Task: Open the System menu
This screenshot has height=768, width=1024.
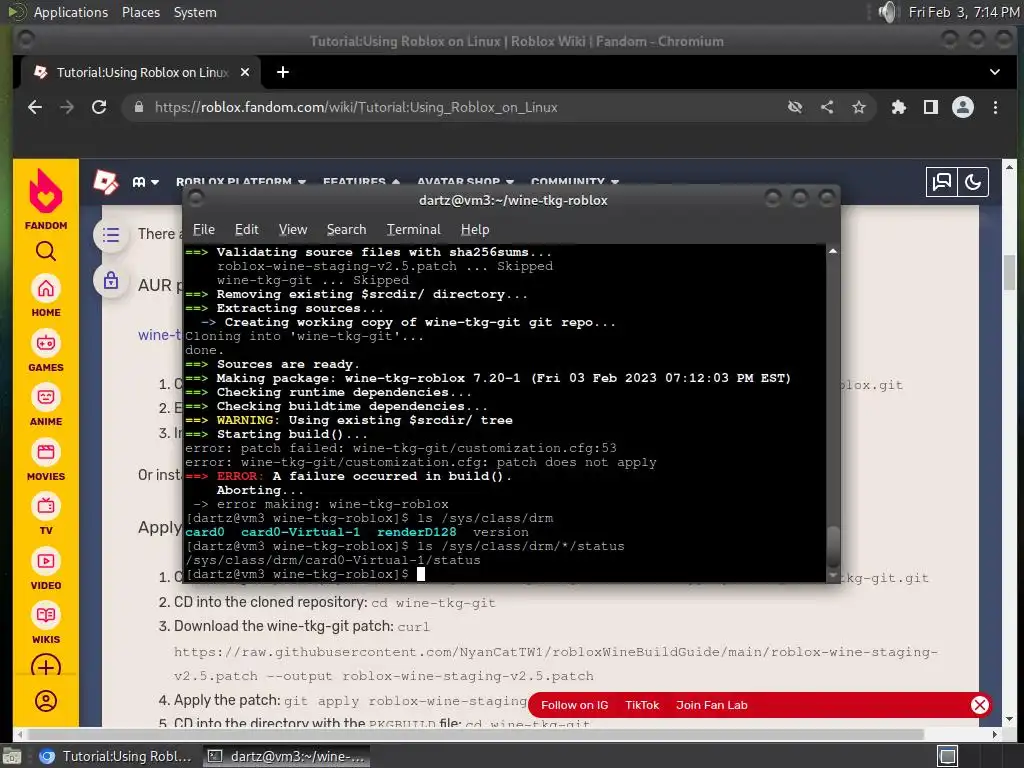Action: 195,12
